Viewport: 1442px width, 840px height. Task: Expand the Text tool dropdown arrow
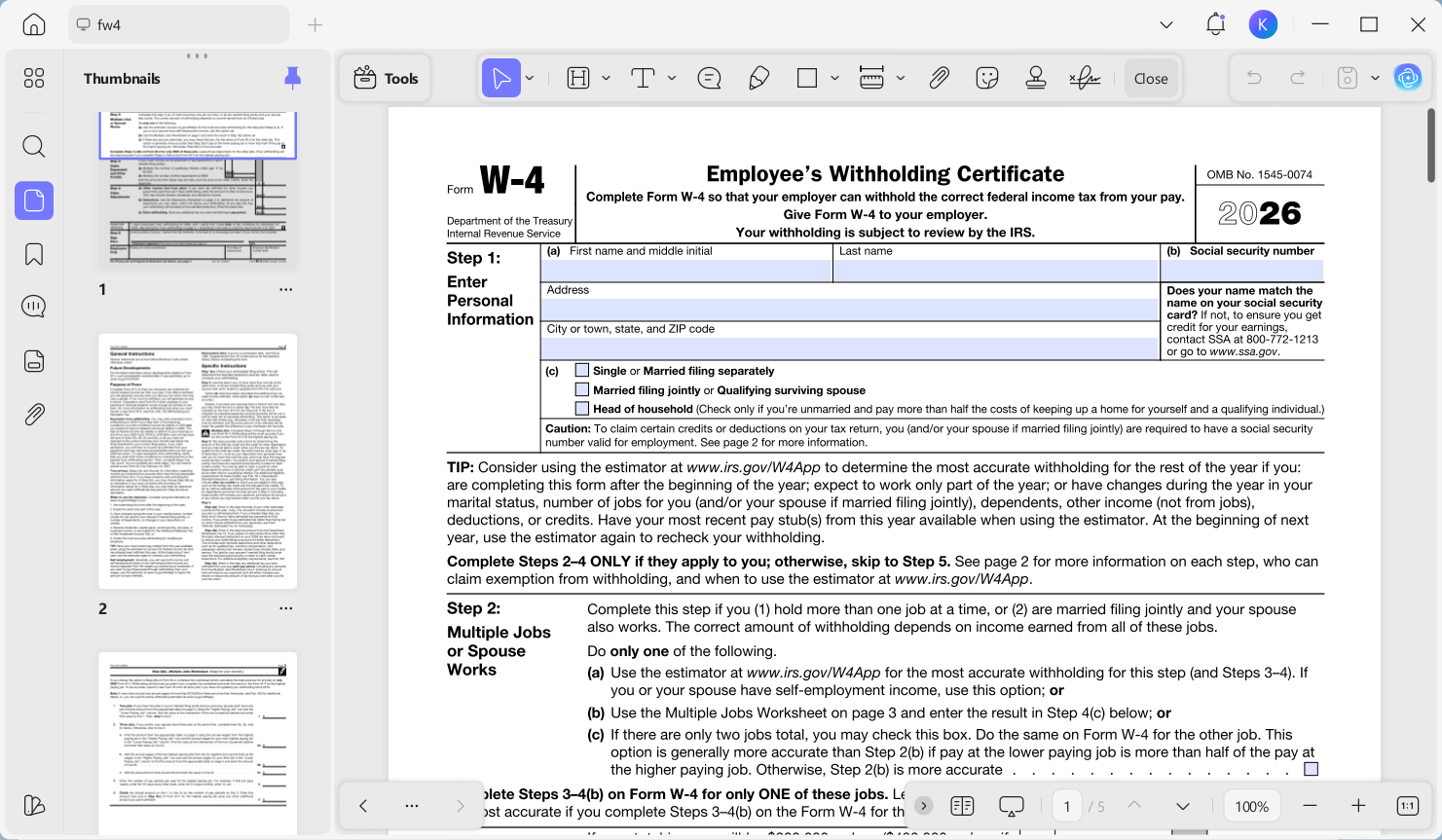click(672, 78)
